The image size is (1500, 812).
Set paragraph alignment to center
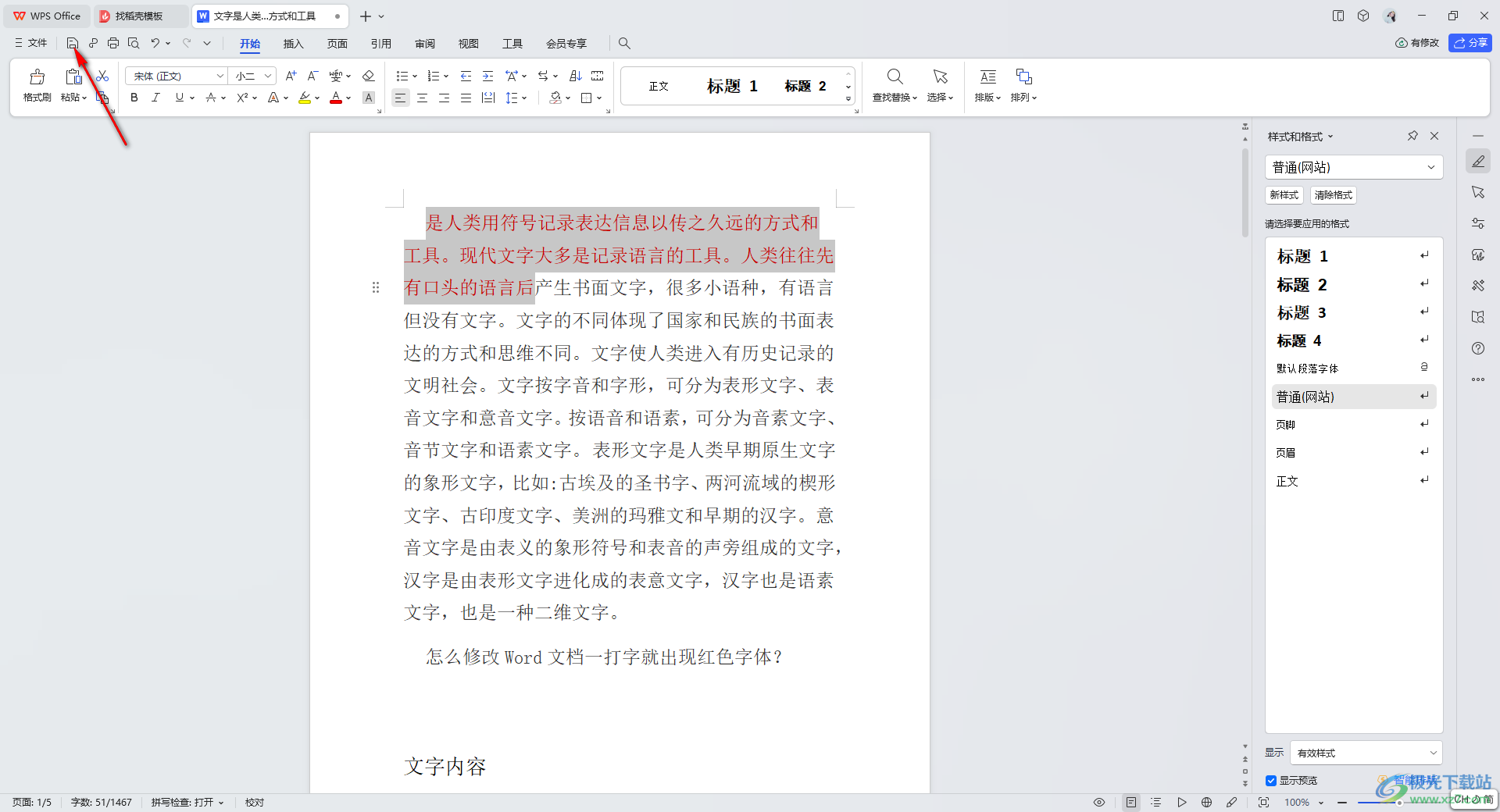(422, 98)
